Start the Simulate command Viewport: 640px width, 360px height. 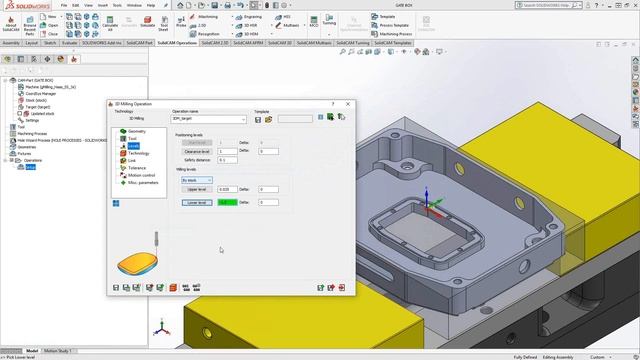coord(147,22)
